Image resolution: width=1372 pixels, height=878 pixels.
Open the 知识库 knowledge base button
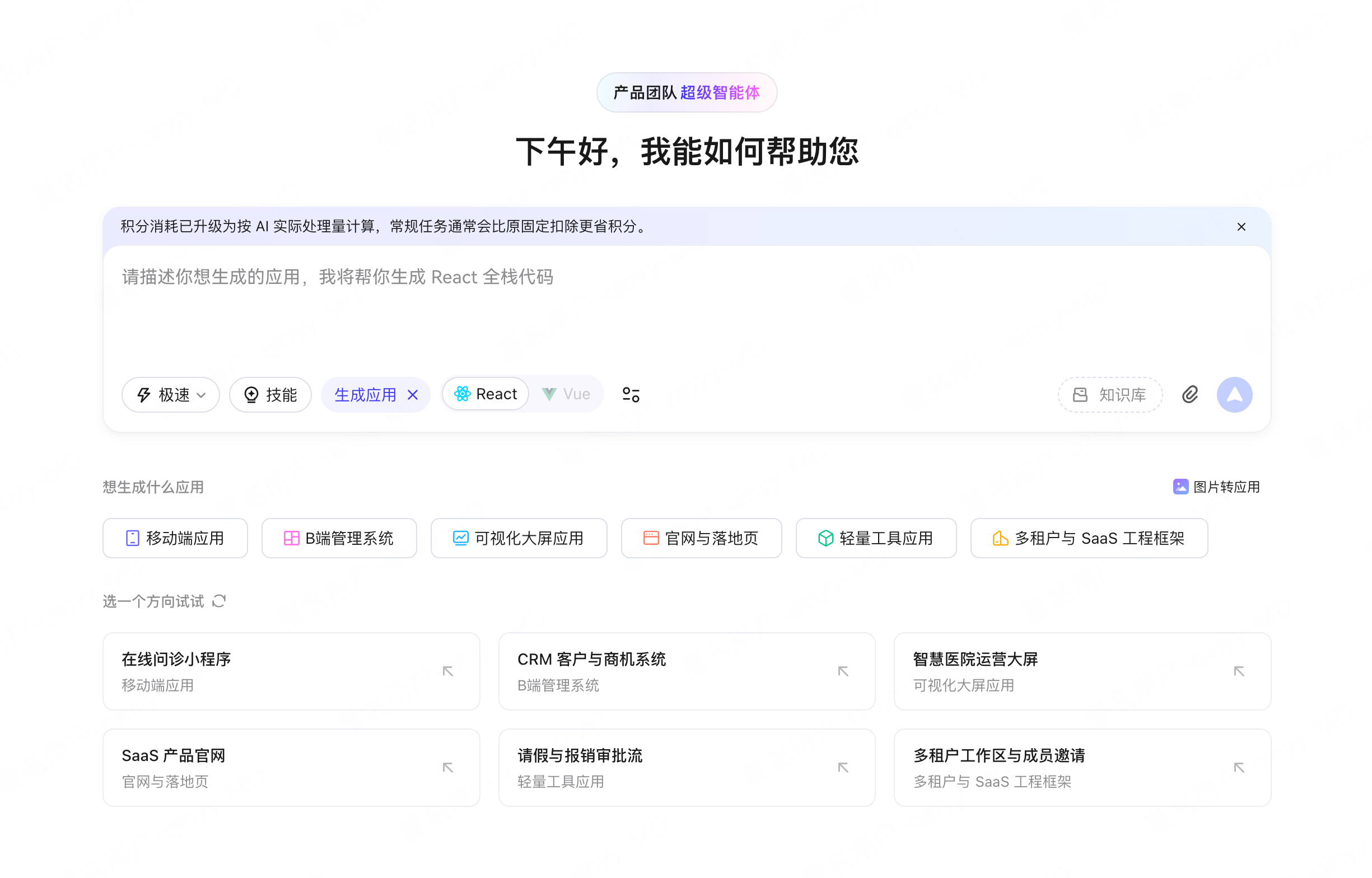(x=1110, y=395)
